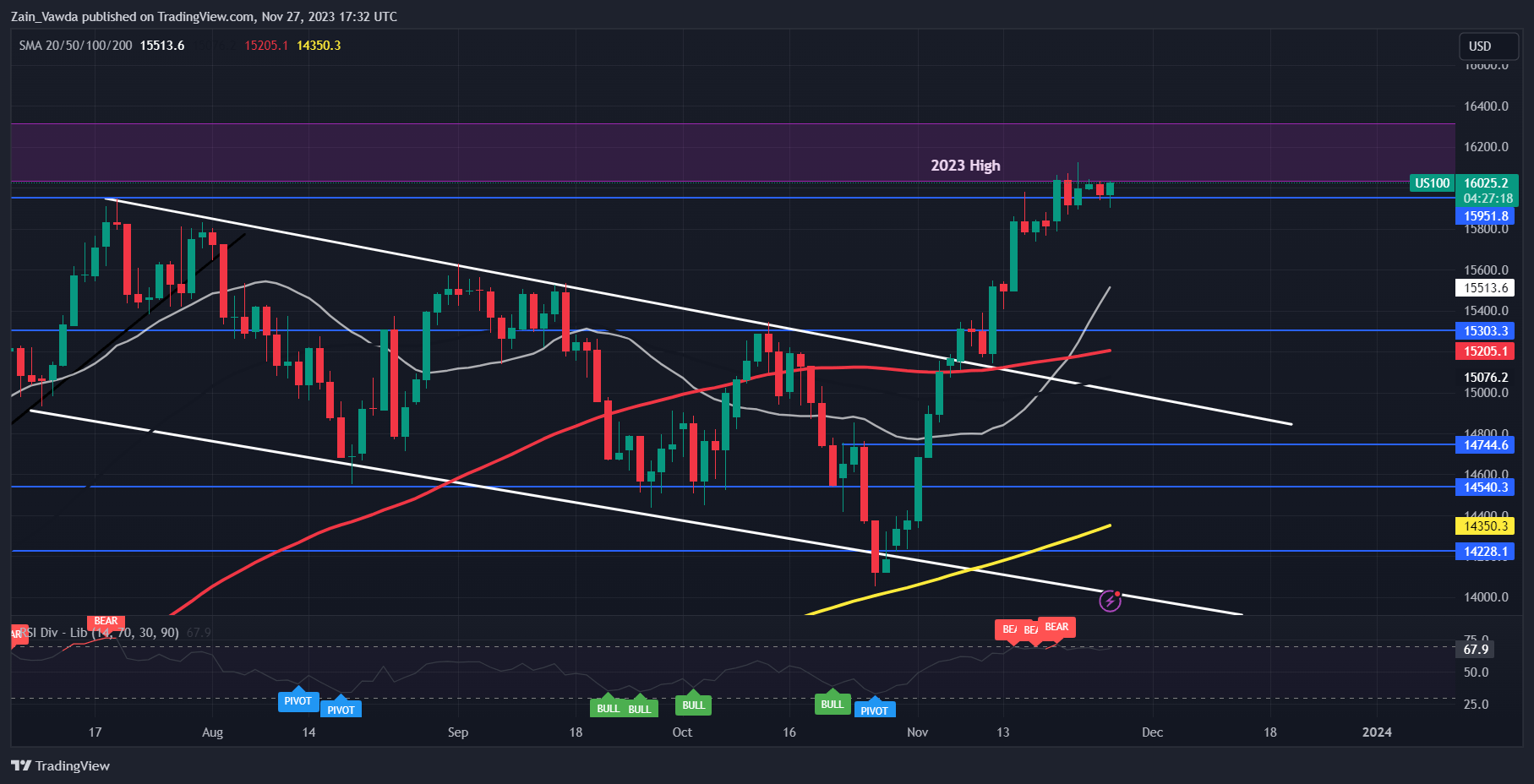Click the 67.9 RSI axis value label
Screen dimensions: 1534x784
[1476, 650]
